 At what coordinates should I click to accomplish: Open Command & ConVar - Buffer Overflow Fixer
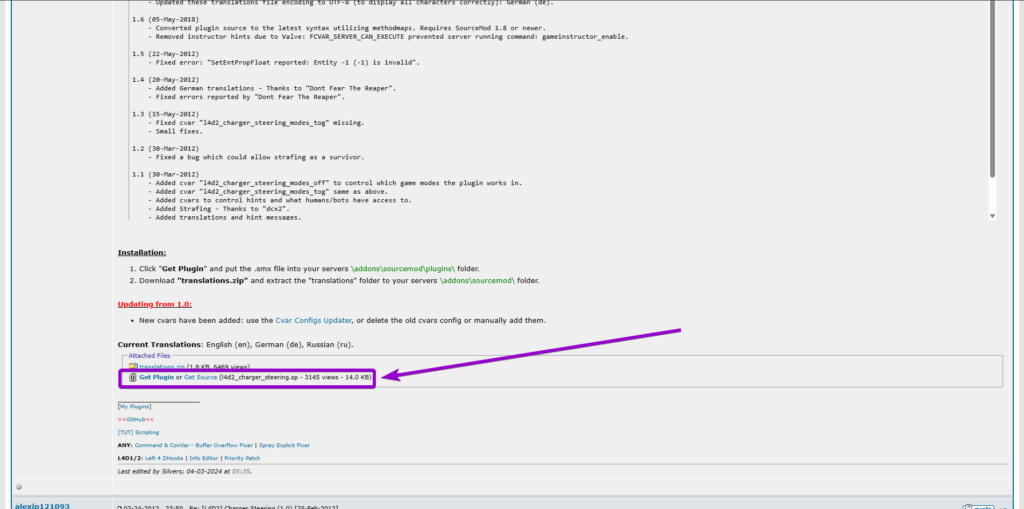[x=193, y=446]
